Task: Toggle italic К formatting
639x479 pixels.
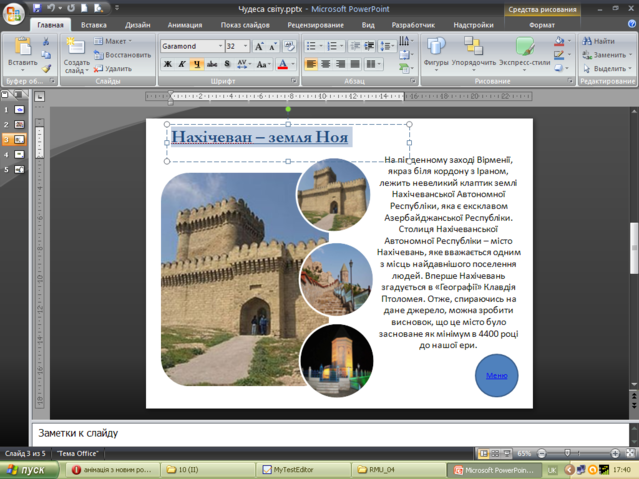Action: click(182, 64)
